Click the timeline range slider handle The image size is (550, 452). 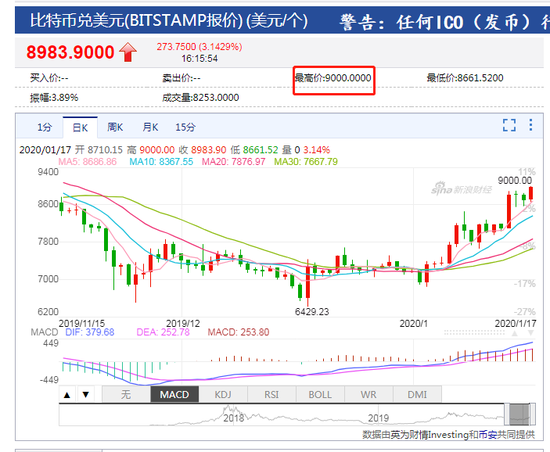[x=520, y=414]
